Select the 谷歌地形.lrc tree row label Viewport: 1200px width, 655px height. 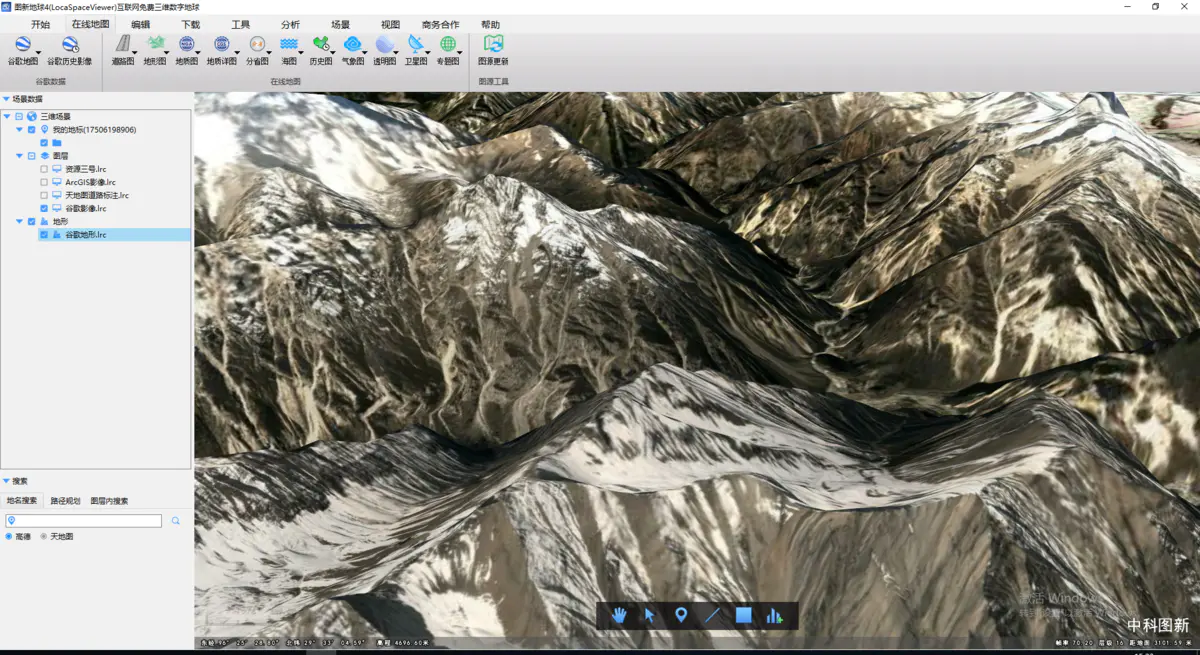[86, 234]
